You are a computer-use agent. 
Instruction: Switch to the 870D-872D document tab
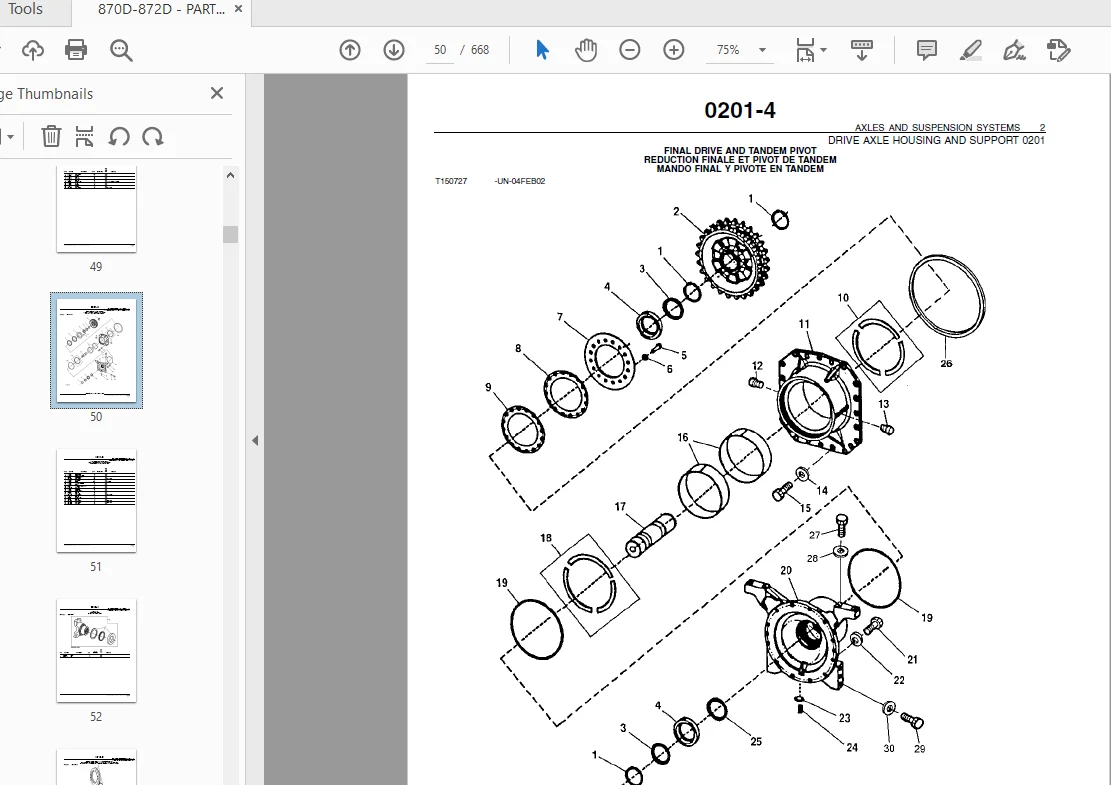click(161, 10)
